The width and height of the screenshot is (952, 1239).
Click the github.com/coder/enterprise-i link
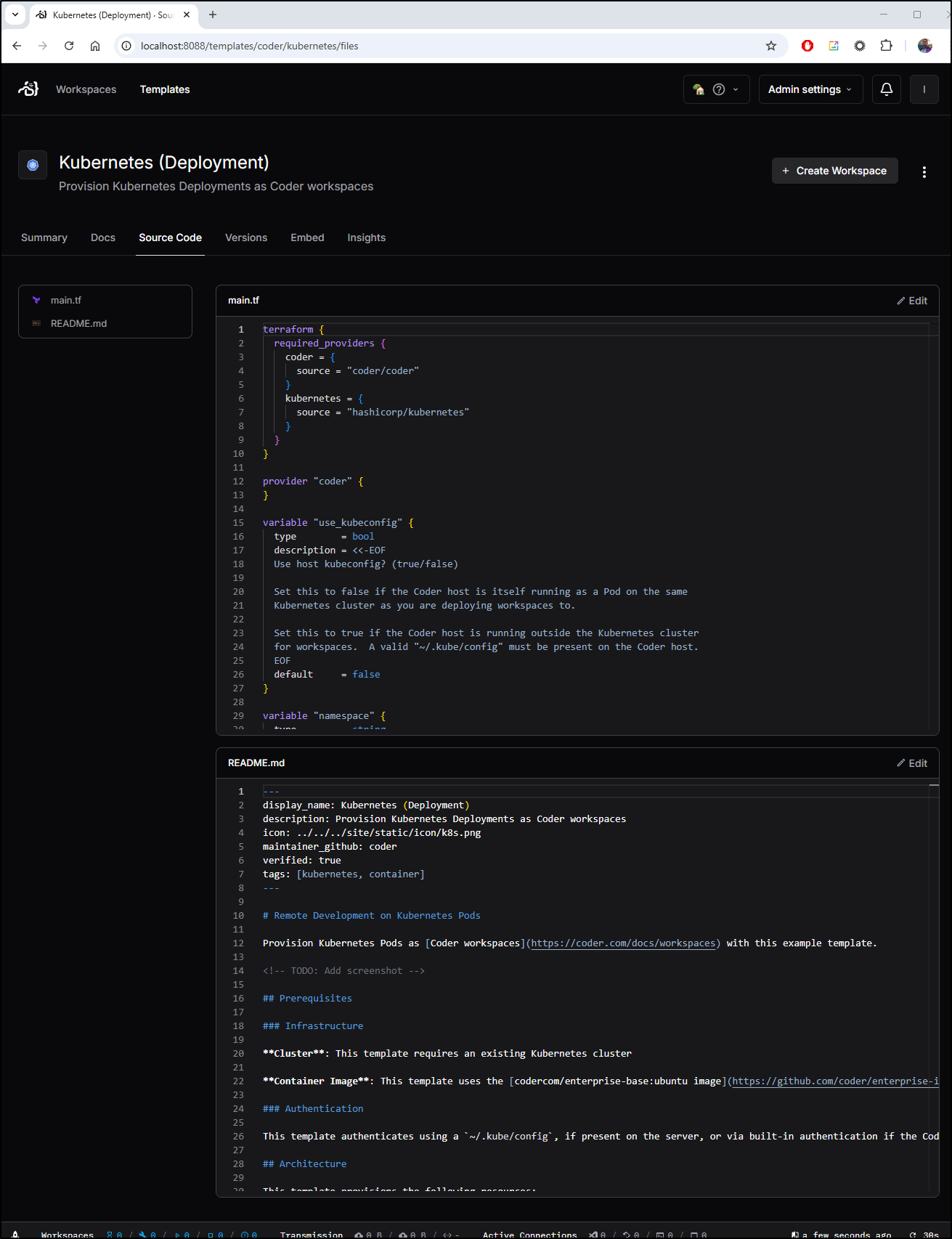pyautogui.click(x=835, y=1081)
